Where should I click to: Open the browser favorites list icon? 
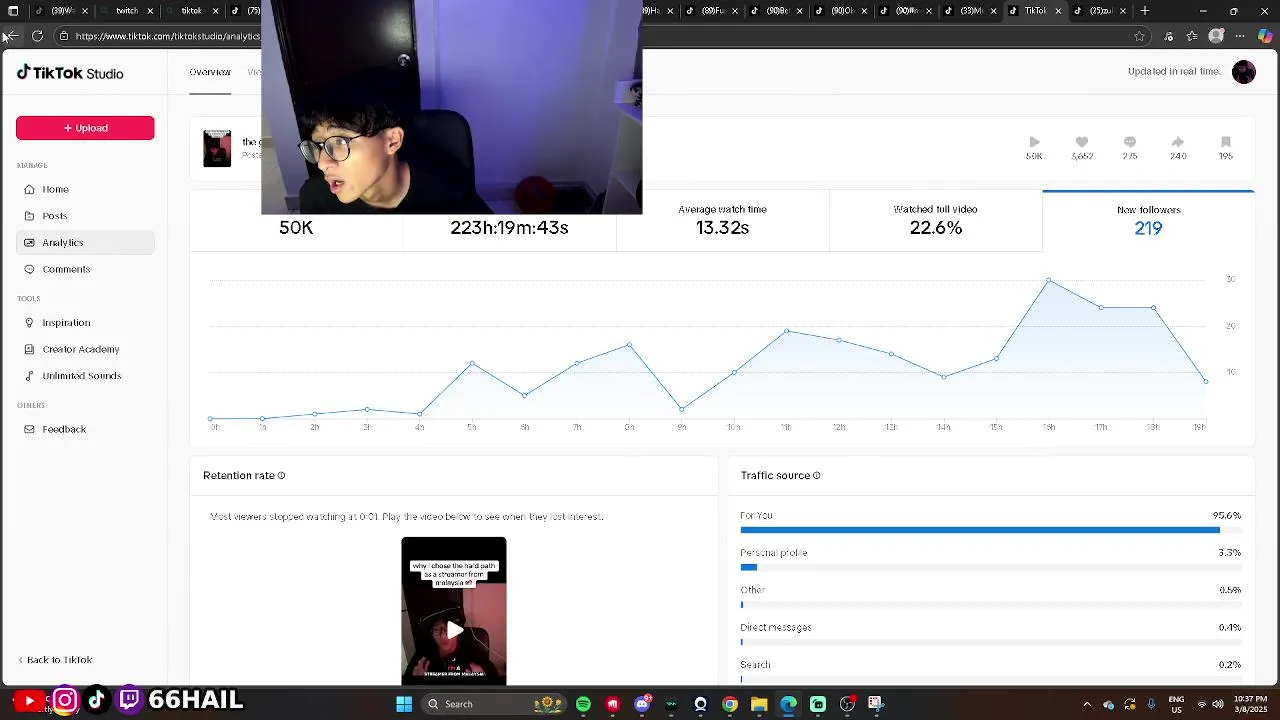coord(1192,36)
